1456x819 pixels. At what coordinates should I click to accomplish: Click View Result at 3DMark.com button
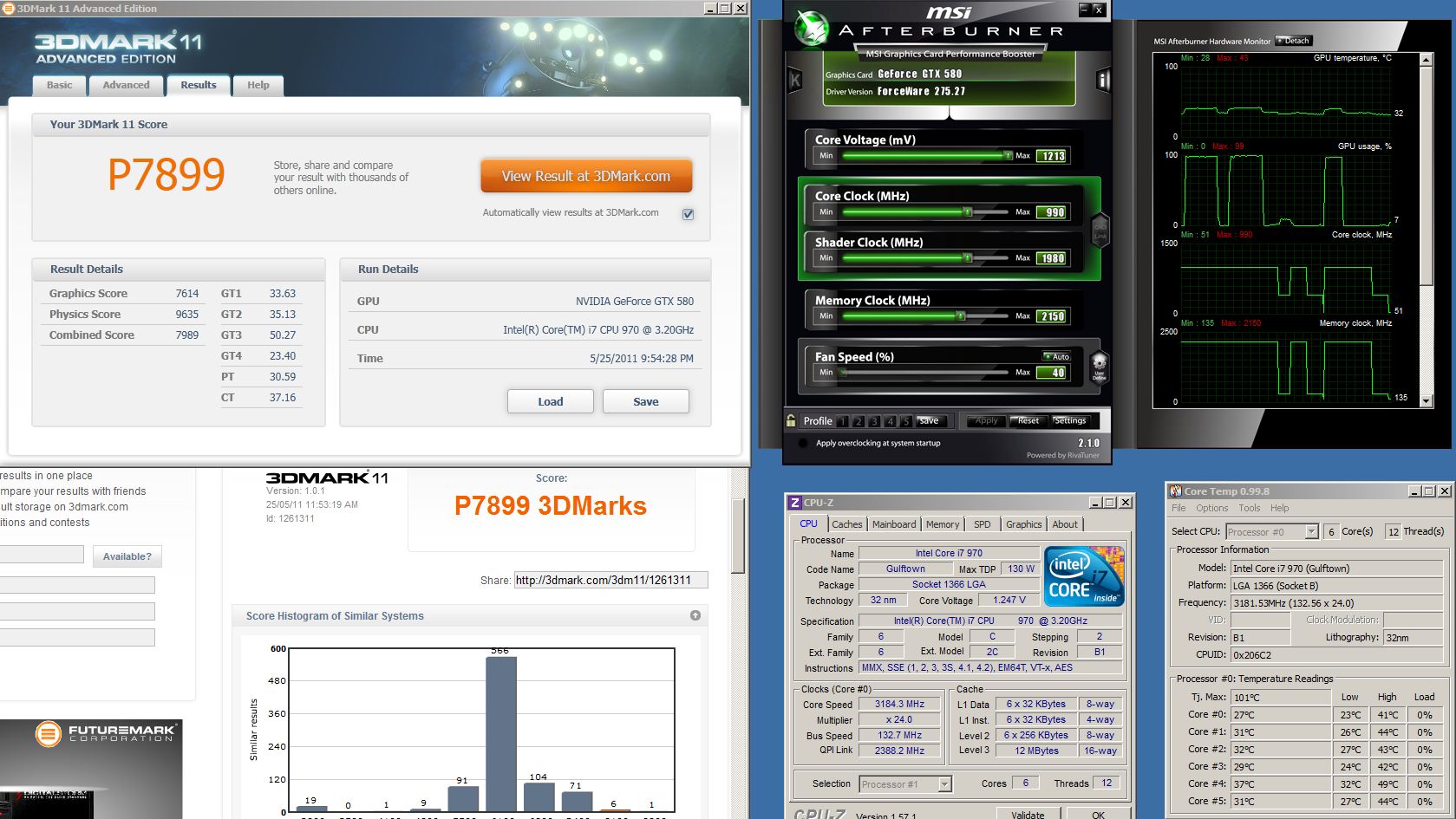(586, 176)
